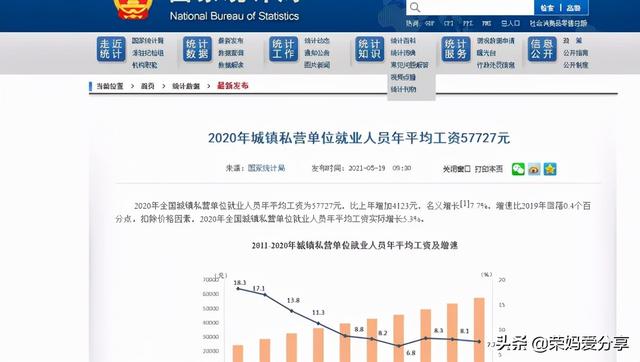Select PMI hot search keyword
640x362 pixels.
click(x=487, y=24)
